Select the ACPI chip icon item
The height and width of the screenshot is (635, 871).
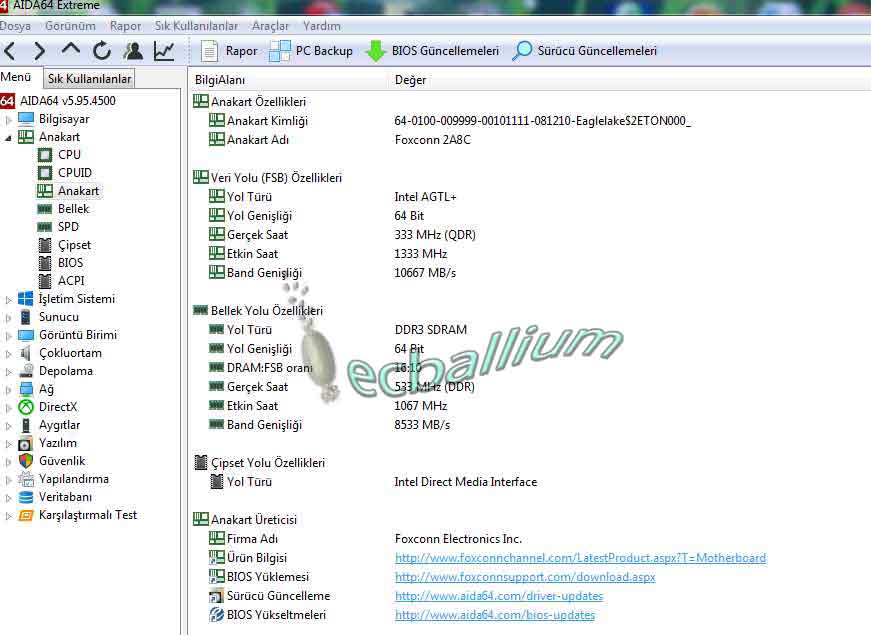click(x=45, y=281)
